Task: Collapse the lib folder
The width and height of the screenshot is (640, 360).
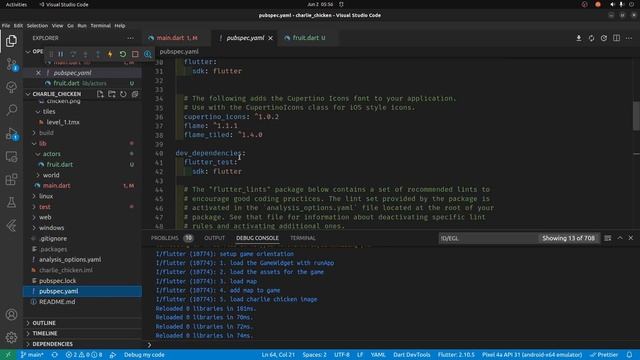Action: tap(34, 143)
